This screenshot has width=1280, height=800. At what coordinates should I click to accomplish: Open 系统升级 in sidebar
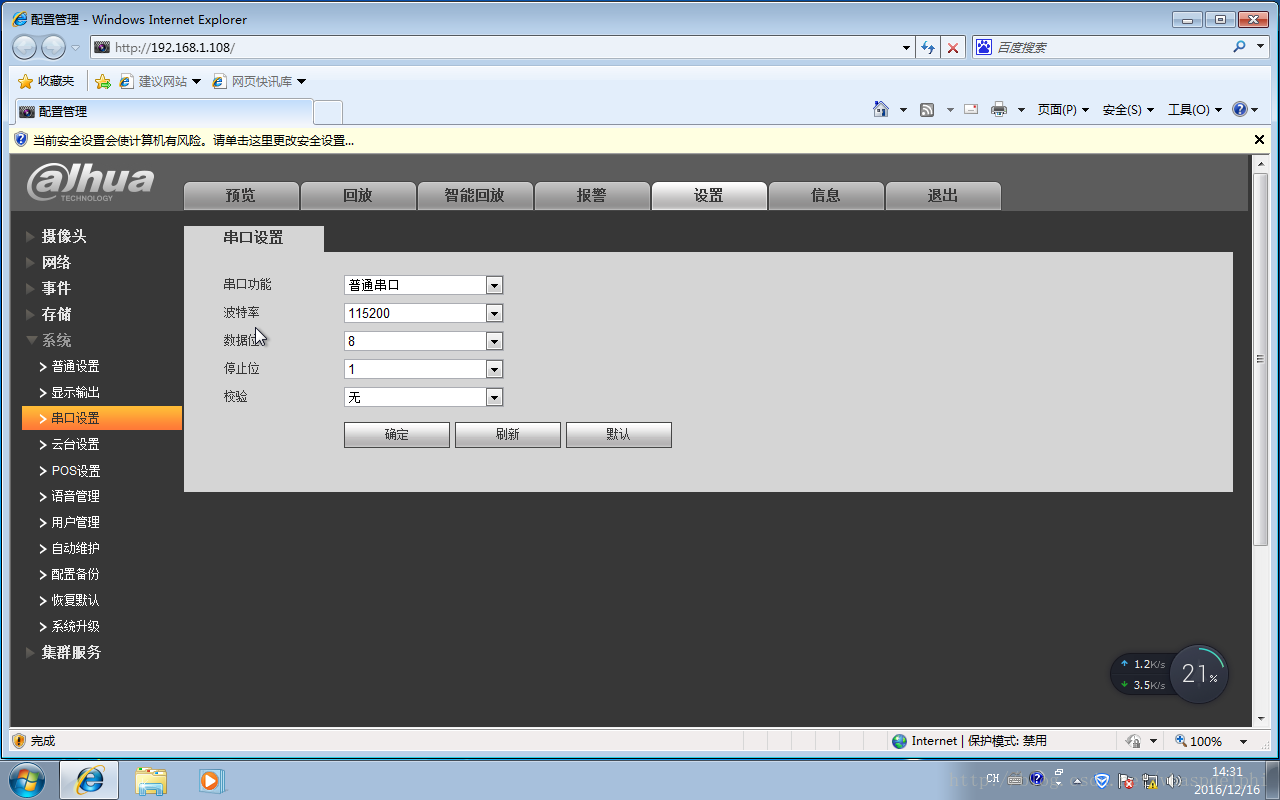tap(75, 626)
